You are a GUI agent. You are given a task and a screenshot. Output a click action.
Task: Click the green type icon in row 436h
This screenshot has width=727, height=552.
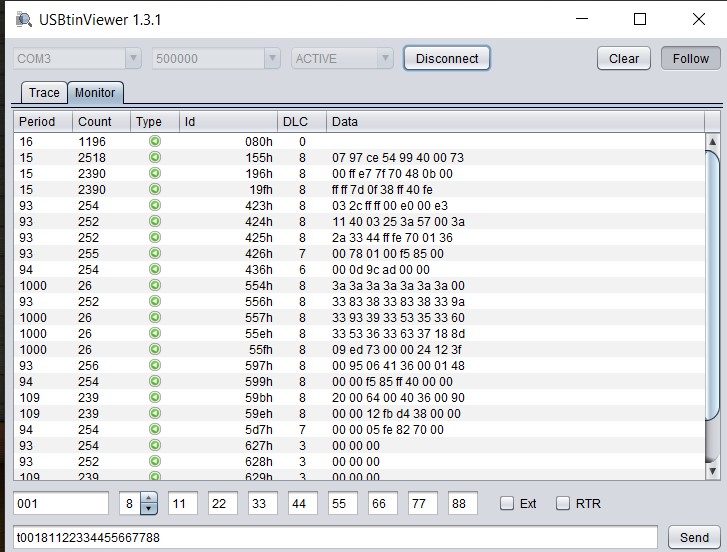[155, 270]
